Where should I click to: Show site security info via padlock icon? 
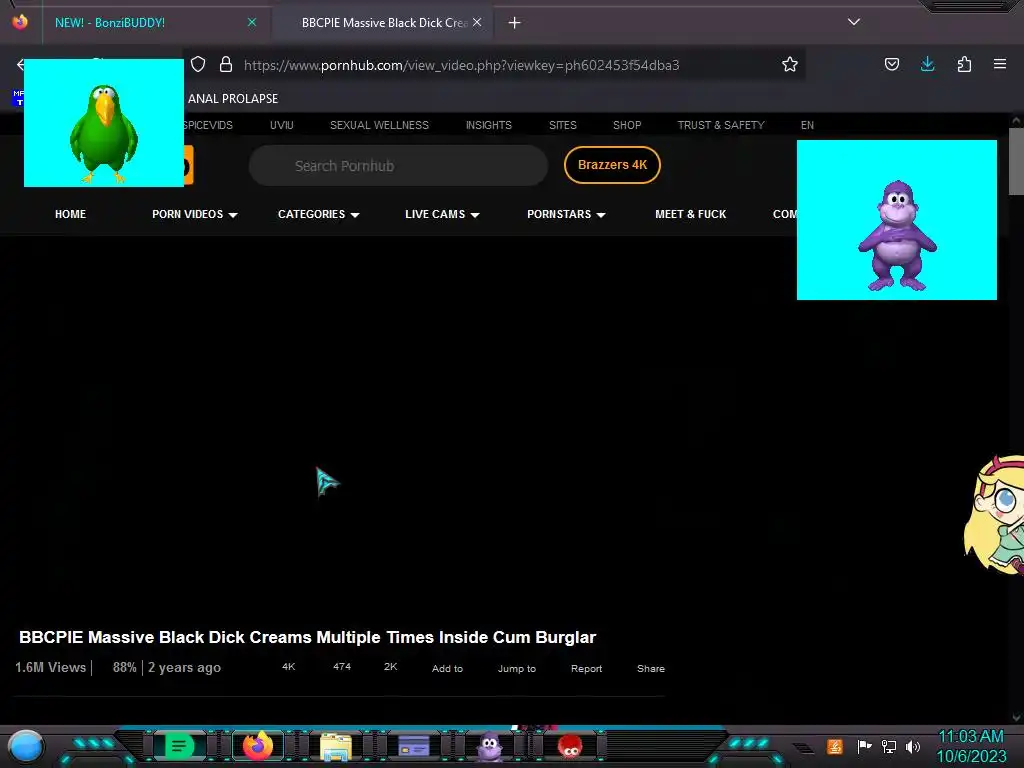(x=226, y=65)
